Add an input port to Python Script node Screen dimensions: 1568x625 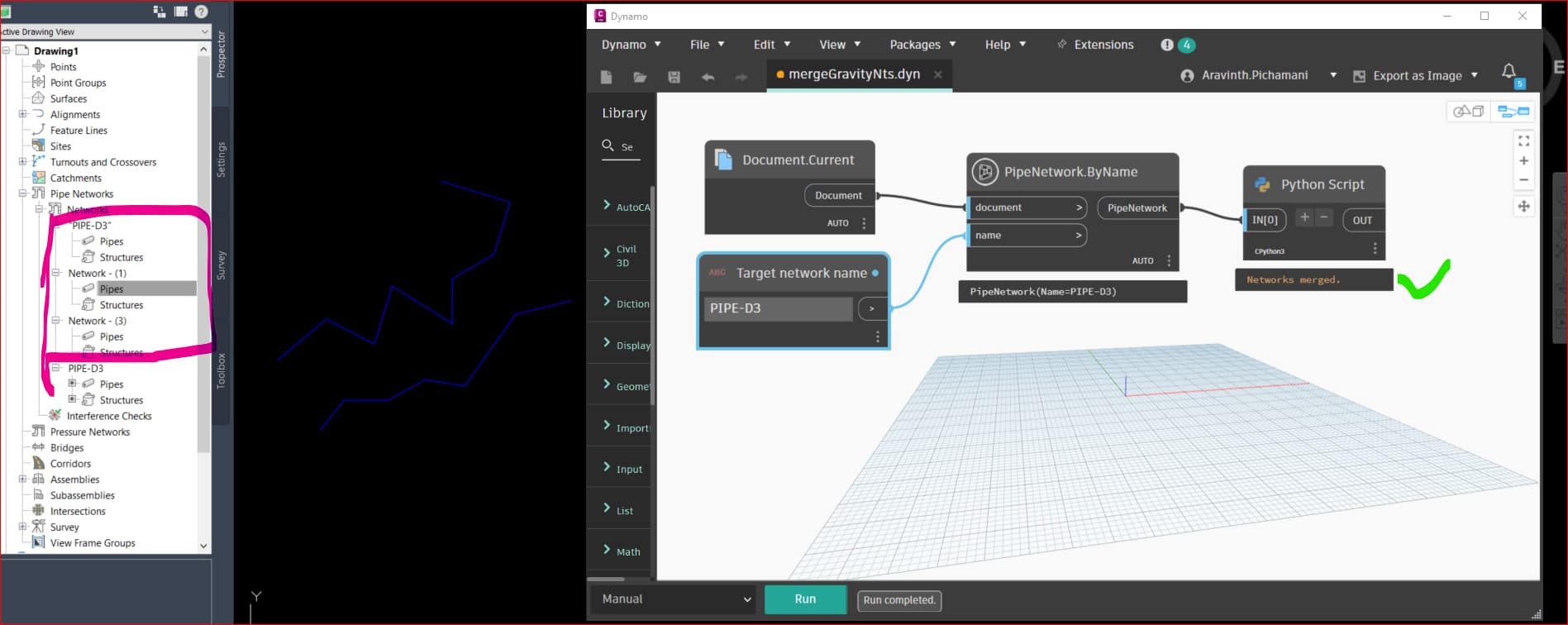[1304, 217]
